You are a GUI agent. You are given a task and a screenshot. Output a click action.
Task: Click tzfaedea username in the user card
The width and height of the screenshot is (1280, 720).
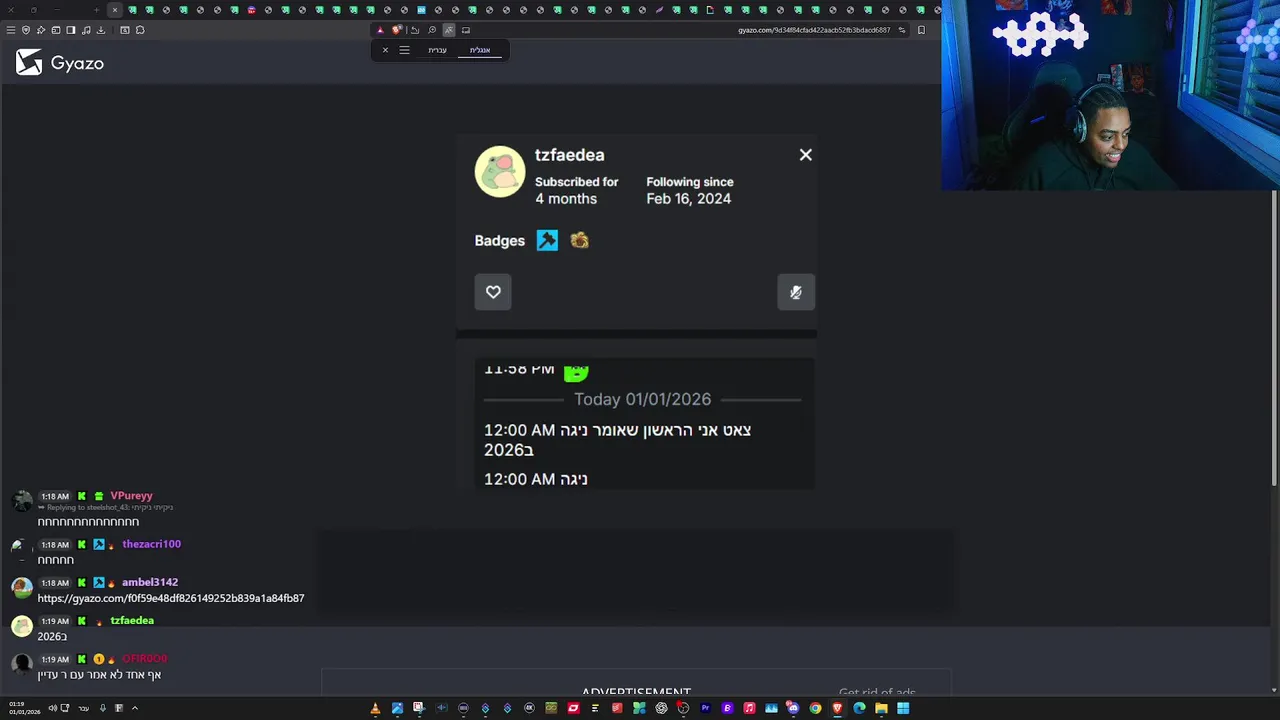(x=569, y=155)
